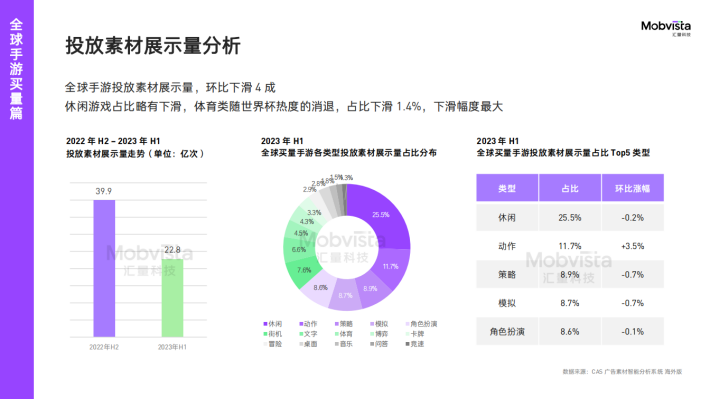Screen dimensions: 710x399
Task: Select the 休闲 row in the table
Action: click(570, 217)
